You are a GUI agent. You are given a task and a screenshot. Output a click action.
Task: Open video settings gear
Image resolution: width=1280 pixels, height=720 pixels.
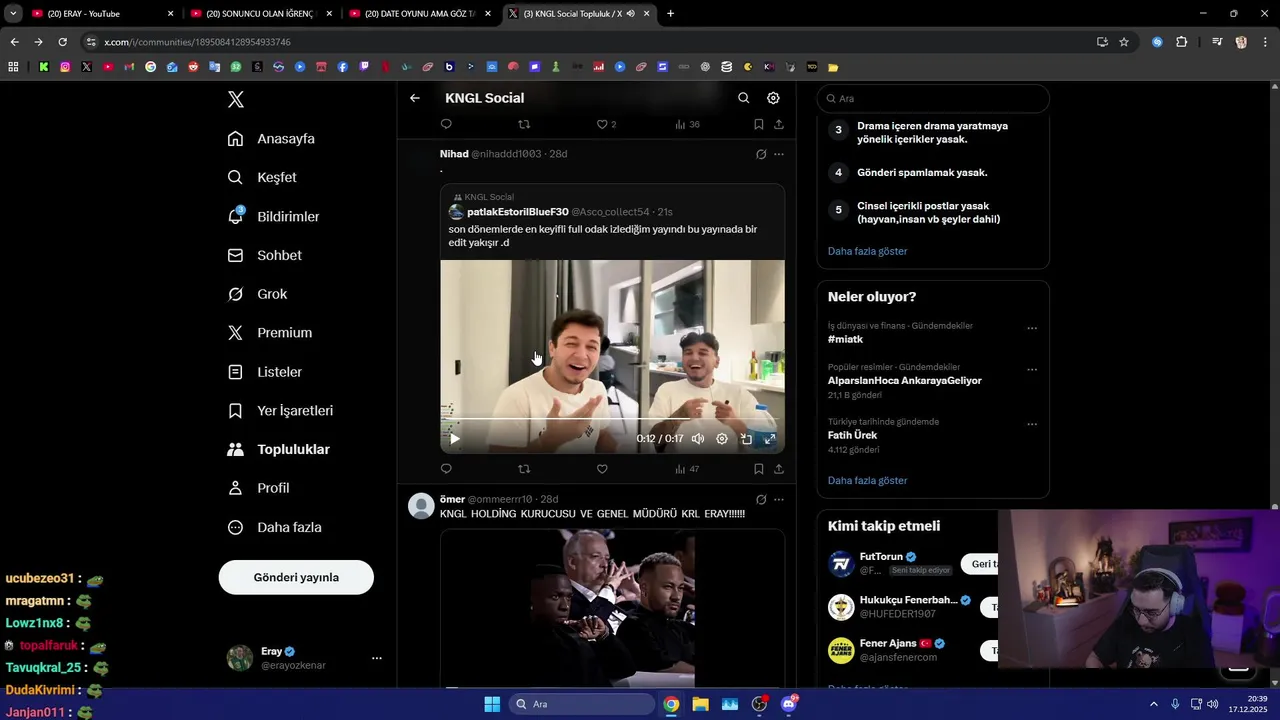click(722, 439)
